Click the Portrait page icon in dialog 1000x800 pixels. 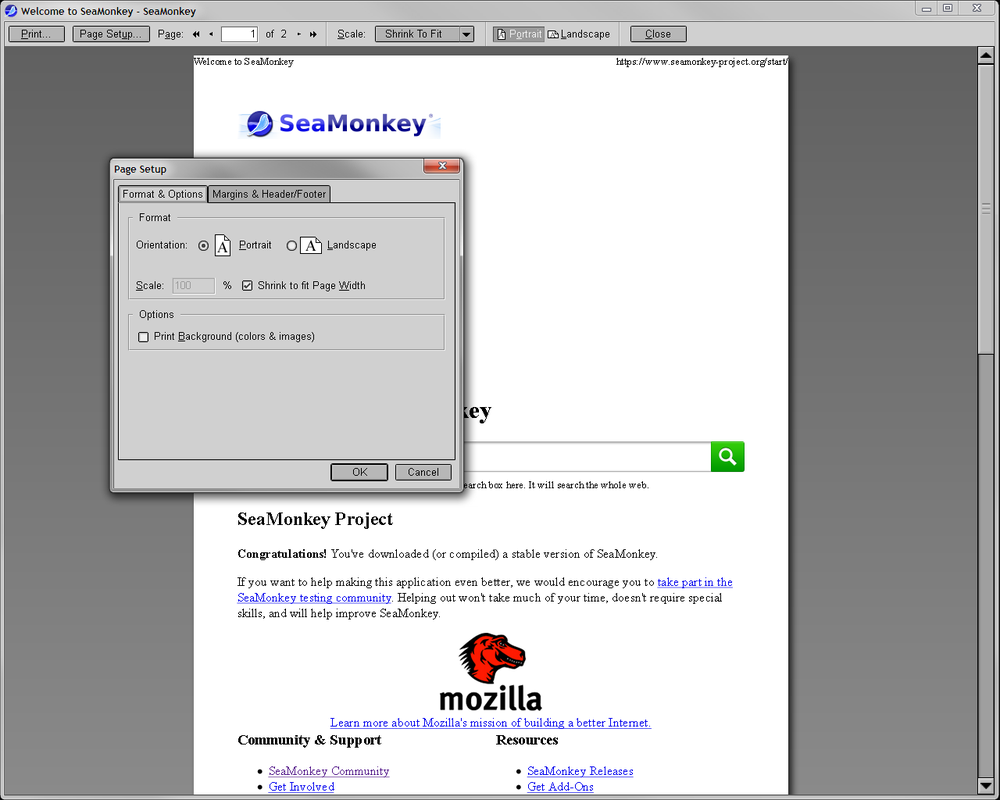(223, 246)
